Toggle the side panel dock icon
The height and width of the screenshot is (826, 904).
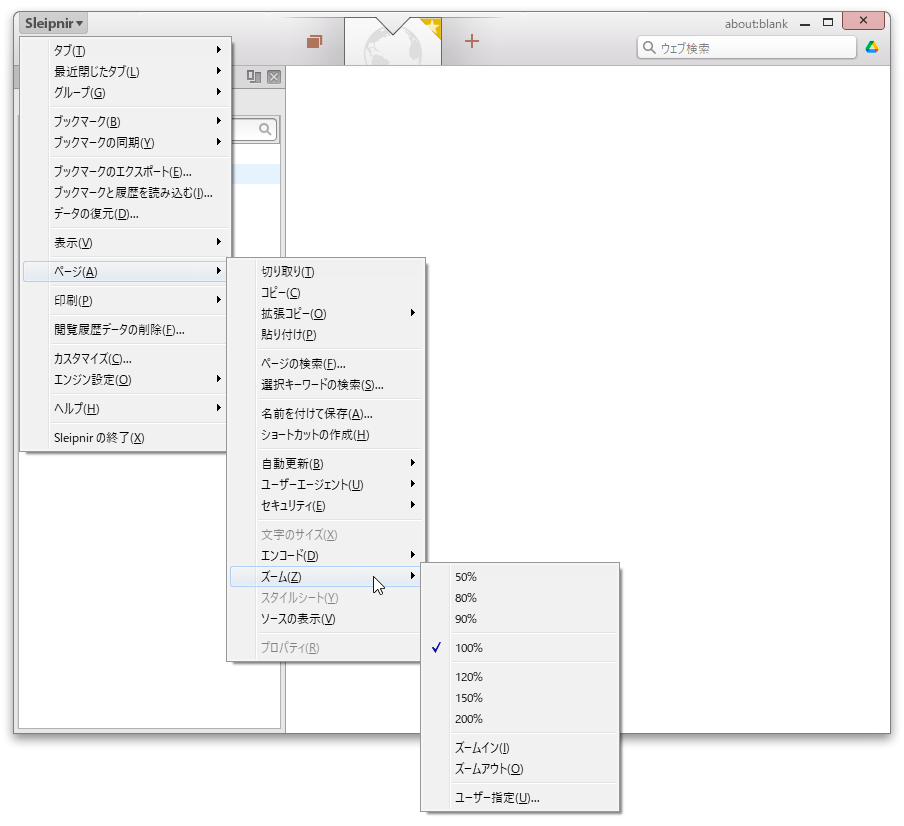click(x=254, y=77)
